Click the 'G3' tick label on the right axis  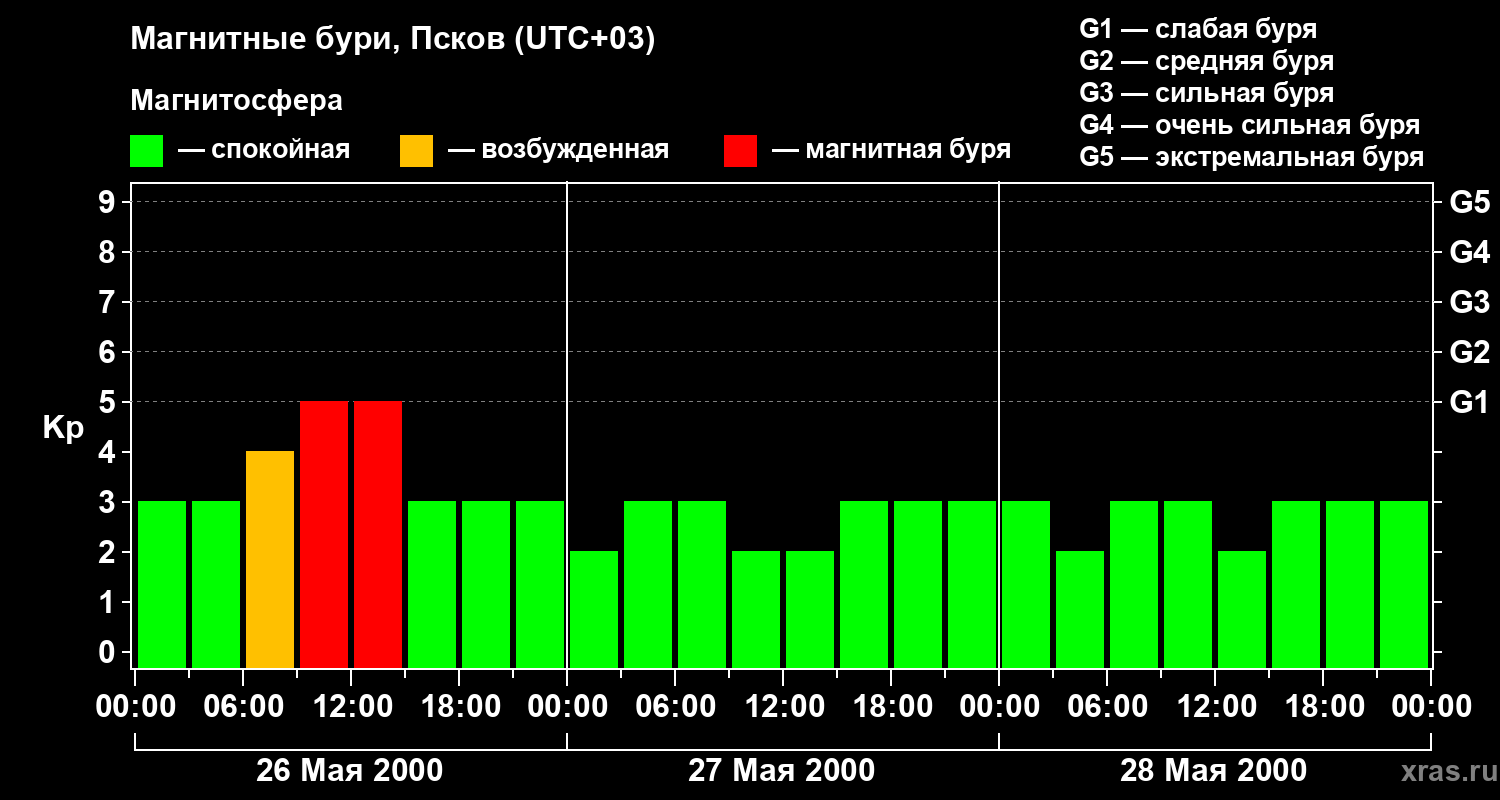(1469, 302)
